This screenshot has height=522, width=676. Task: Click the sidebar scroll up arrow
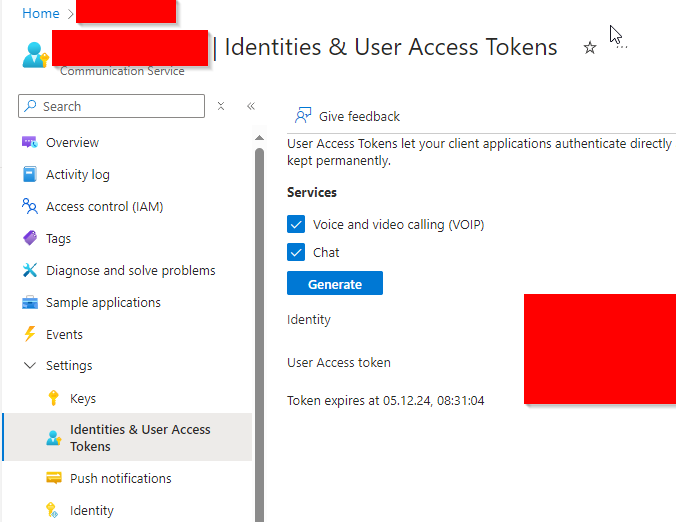[259, 138]
